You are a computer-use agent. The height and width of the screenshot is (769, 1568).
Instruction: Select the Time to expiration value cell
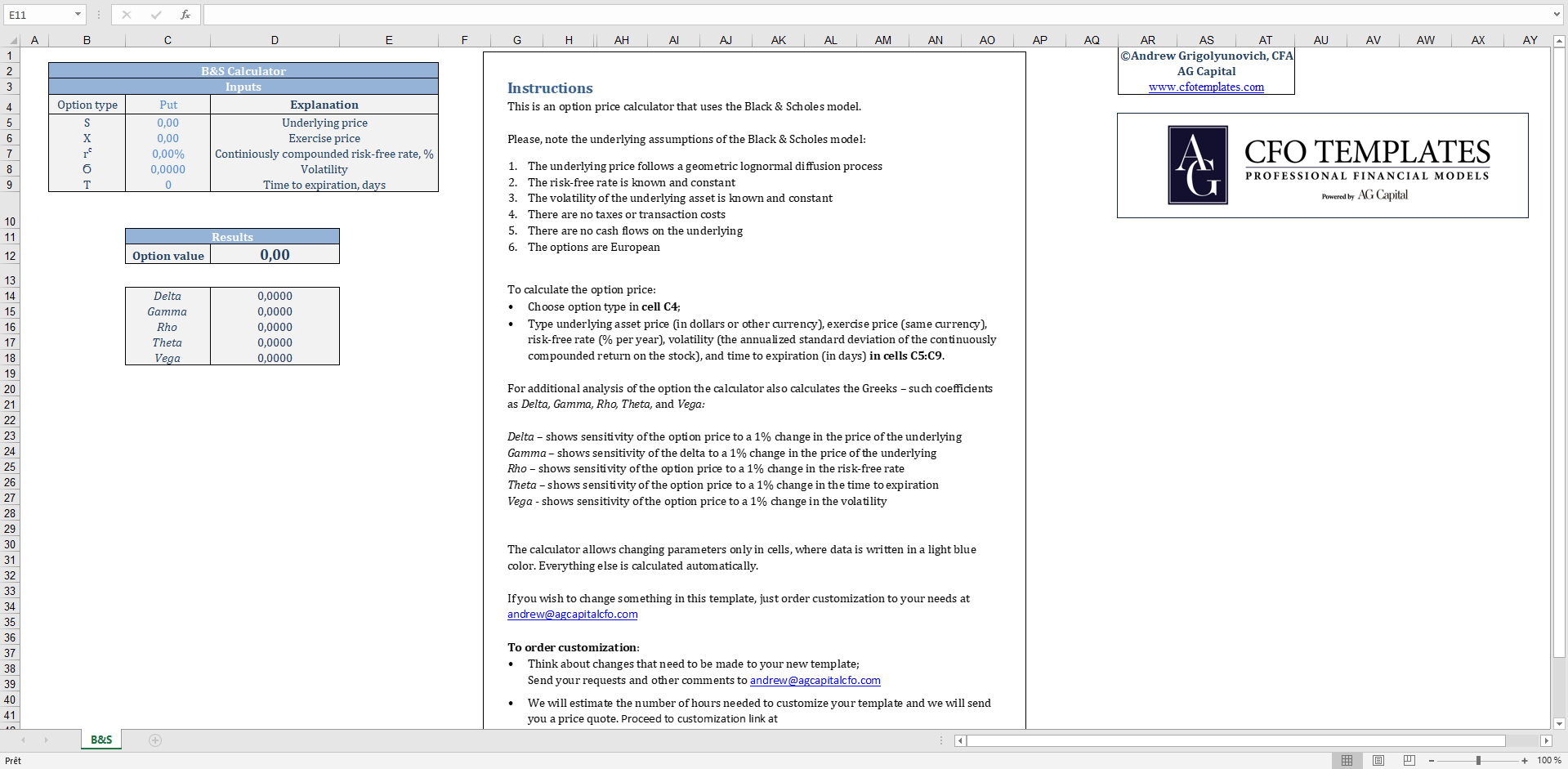[168, 185]
